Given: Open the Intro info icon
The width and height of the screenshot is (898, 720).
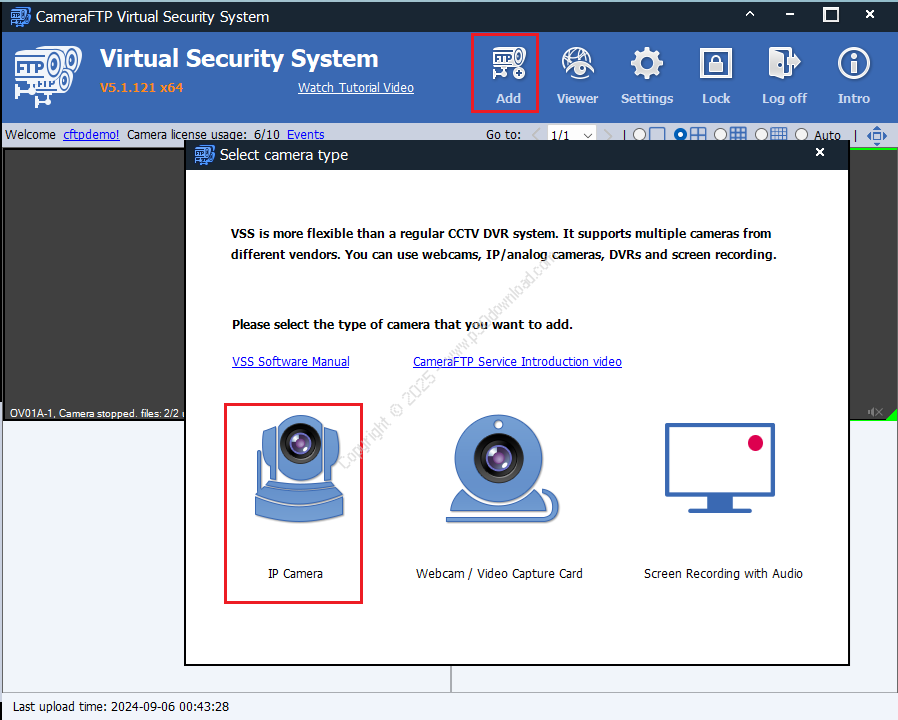Looking at the screenshot, I should [x=853, y=72].
